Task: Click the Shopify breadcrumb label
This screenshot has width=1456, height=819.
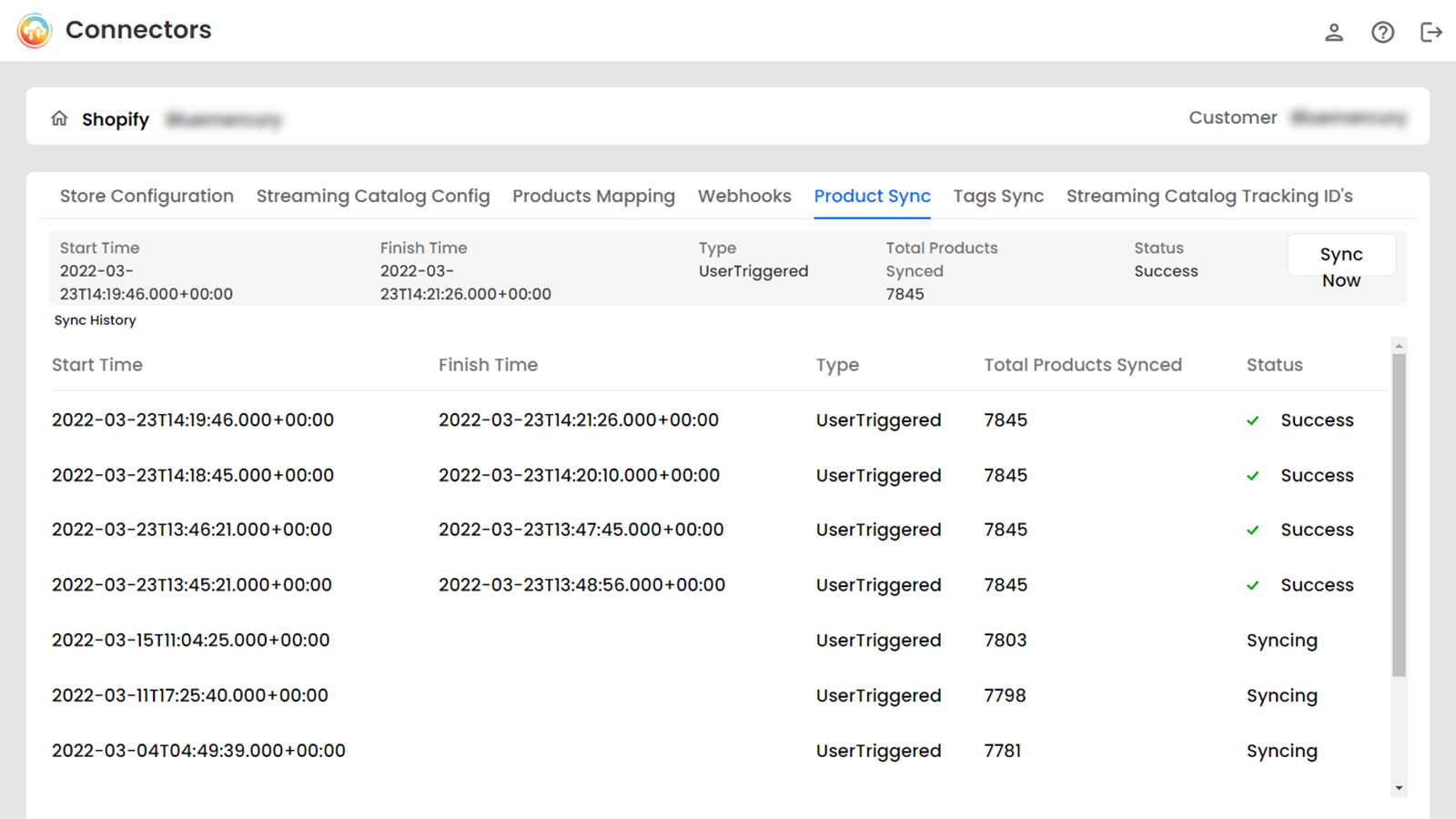Action: tap(116, 119)
